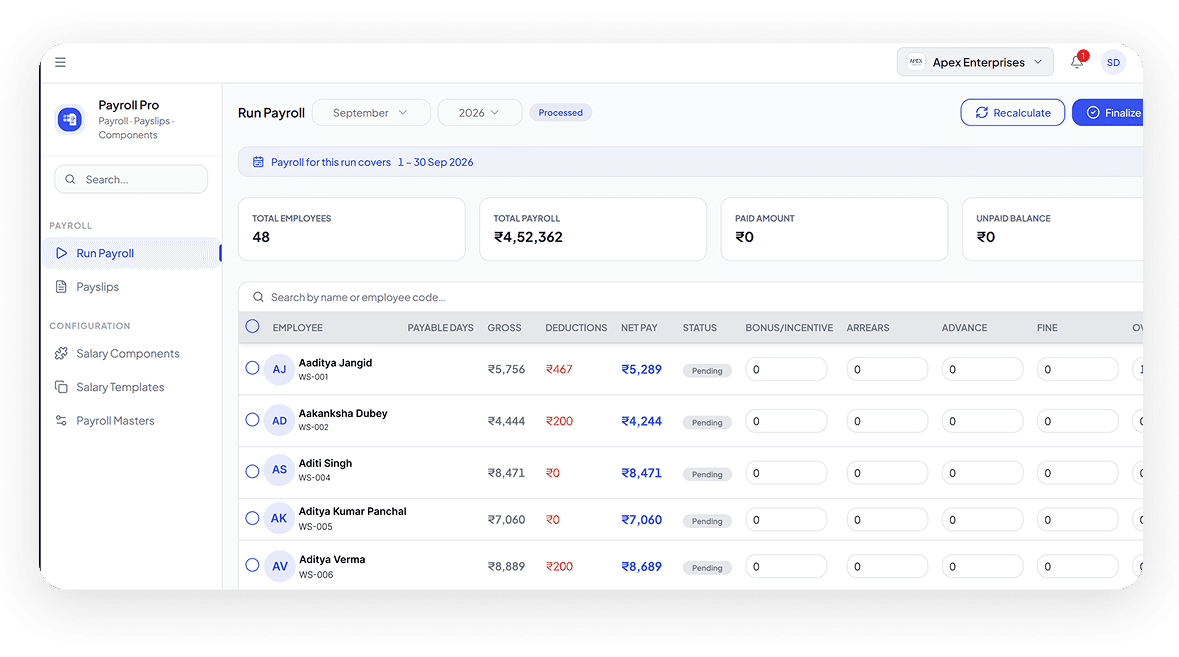Image resolution: width=1179 pixels, height=657 pixels.
Task: Click Fine input for Aditi Singh
Action: (x=1077, y=473)
